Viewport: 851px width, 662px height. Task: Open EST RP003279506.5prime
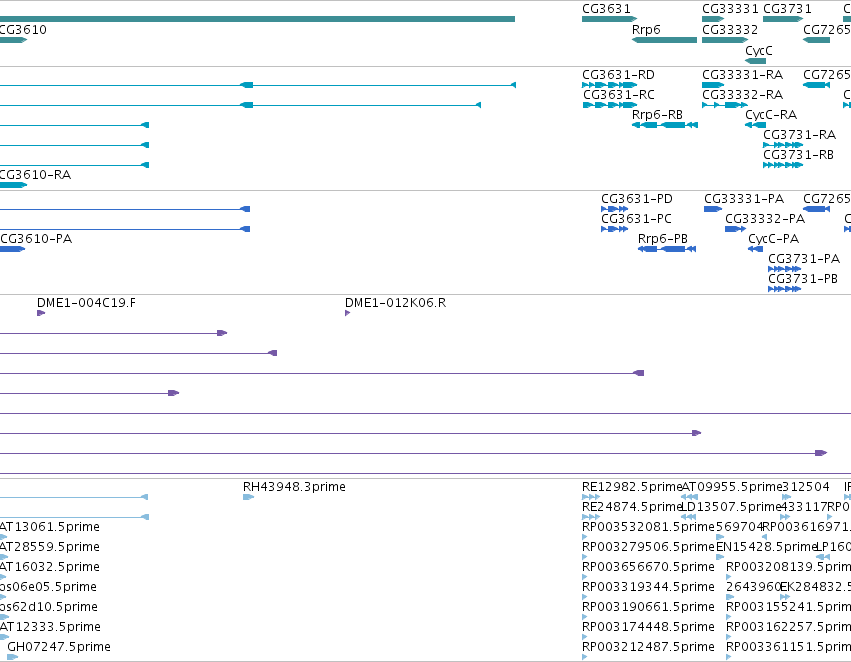pos(648,547)
